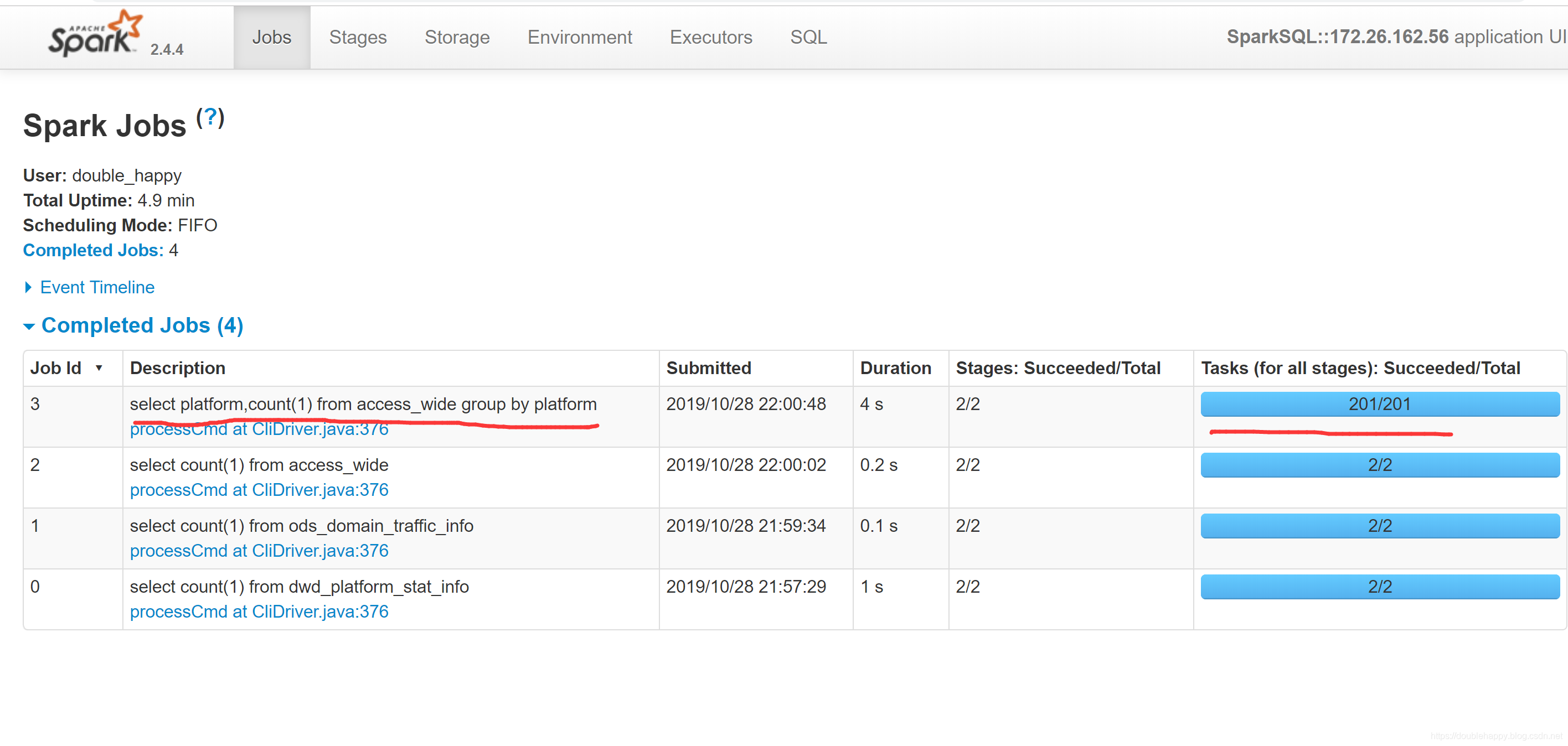Sort by the Duration column header
The width and height of the screenshot is (1568, 746).
895,368
